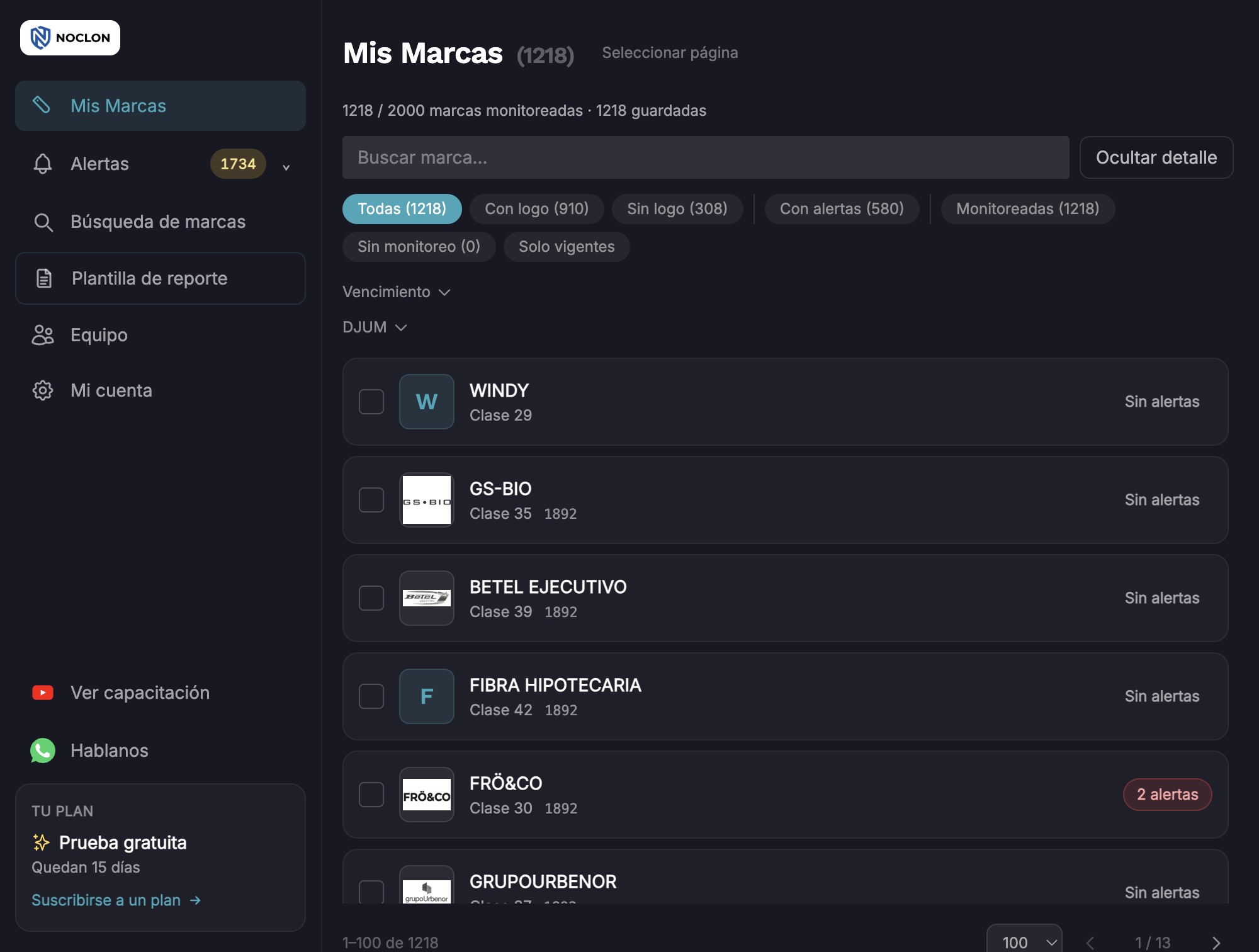Viewport: 1259px width, 952px height.
Task: Open the 2 alertas badge on FRÖ&CO
Action: [x=1168, y=795]
